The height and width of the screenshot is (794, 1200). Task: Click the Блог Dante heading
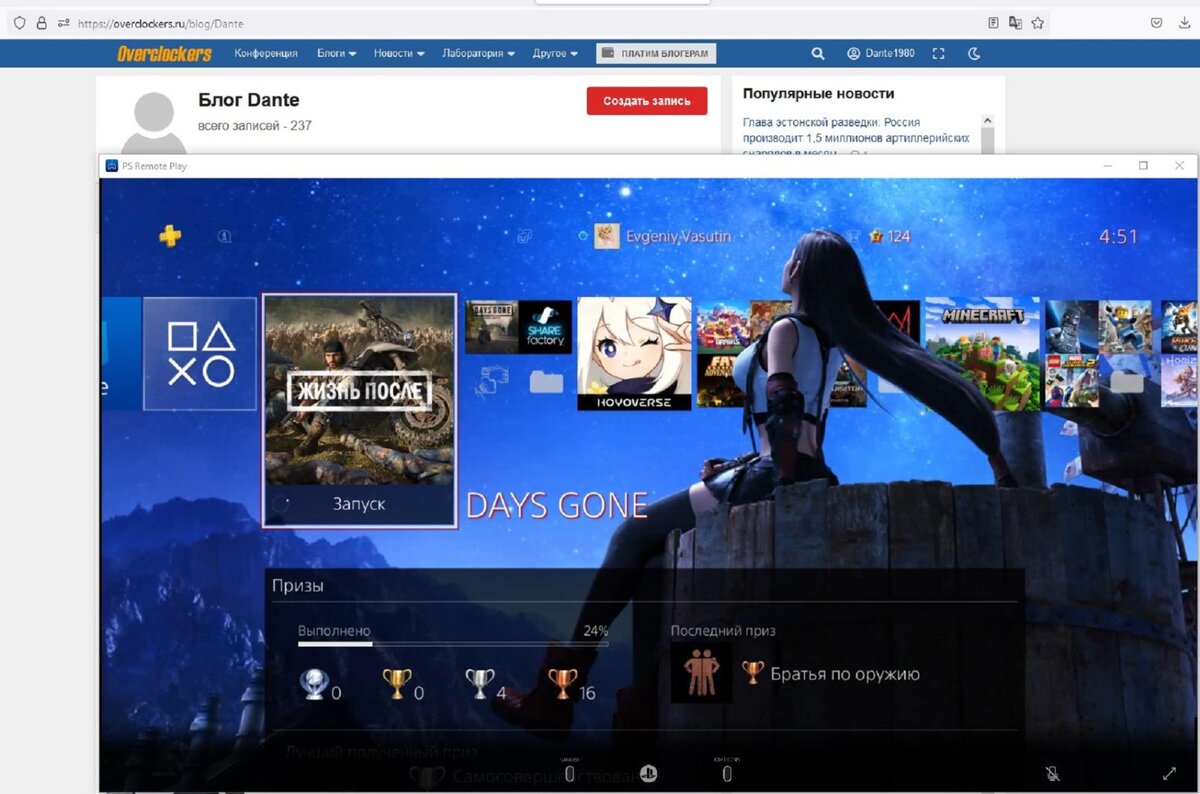click(249, 100)
